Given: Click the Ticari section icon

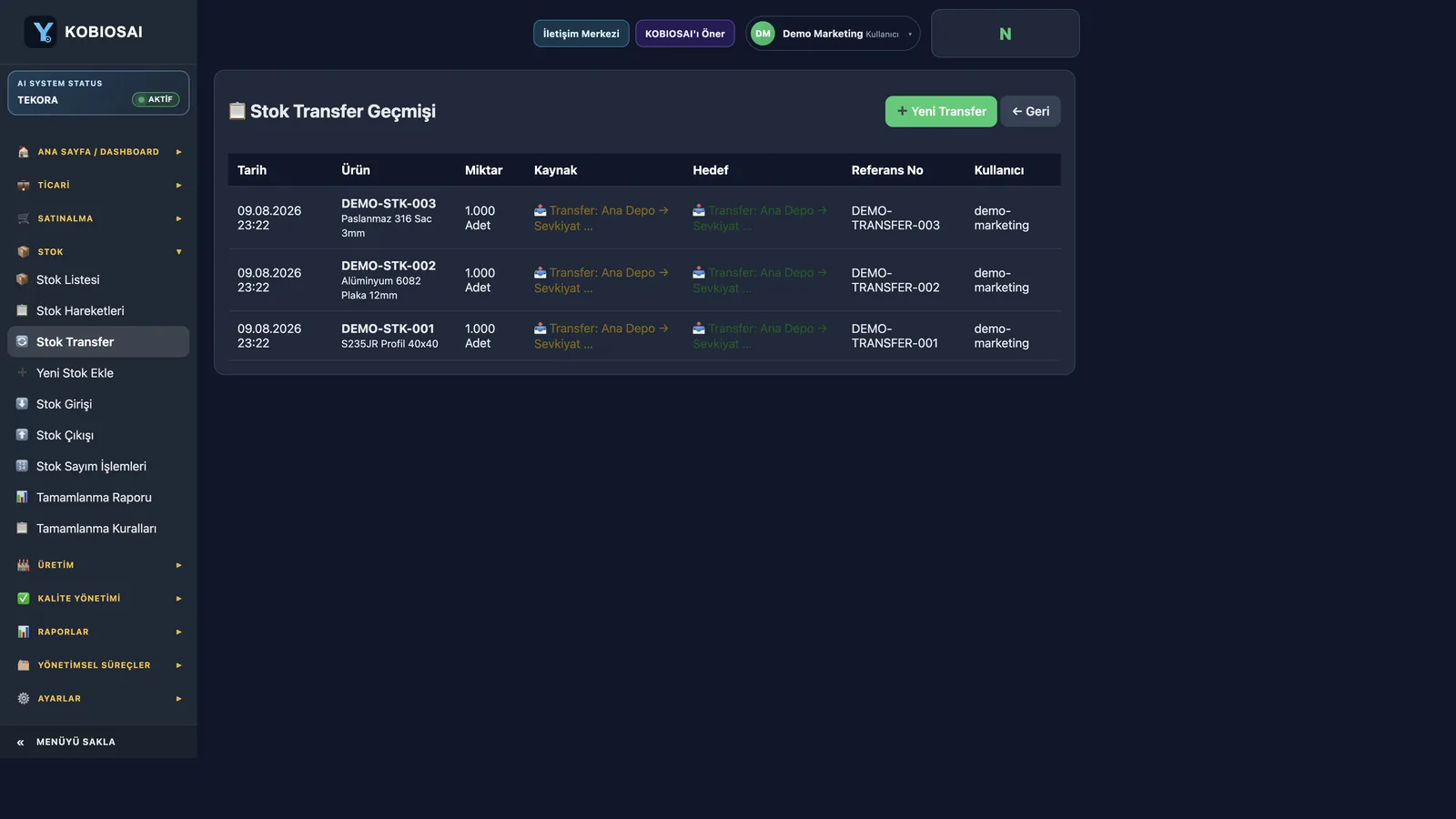Looking at the screenshot, I should [24, 186].
